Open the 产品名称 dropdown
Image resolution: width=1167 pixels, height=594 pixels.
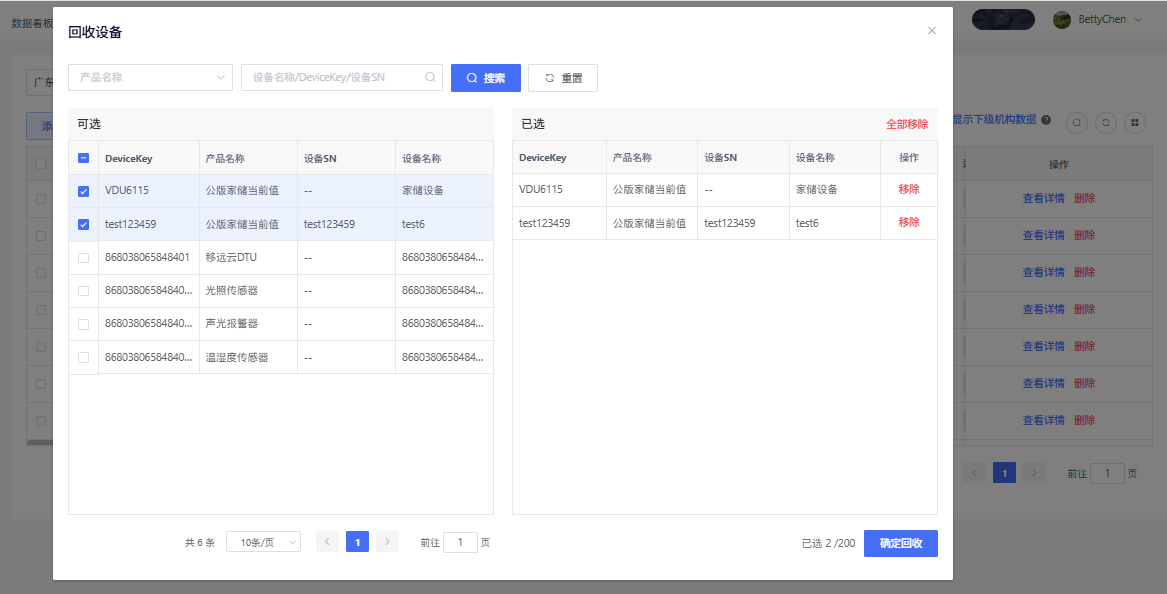pyautogui.click(x=150, y=78)
